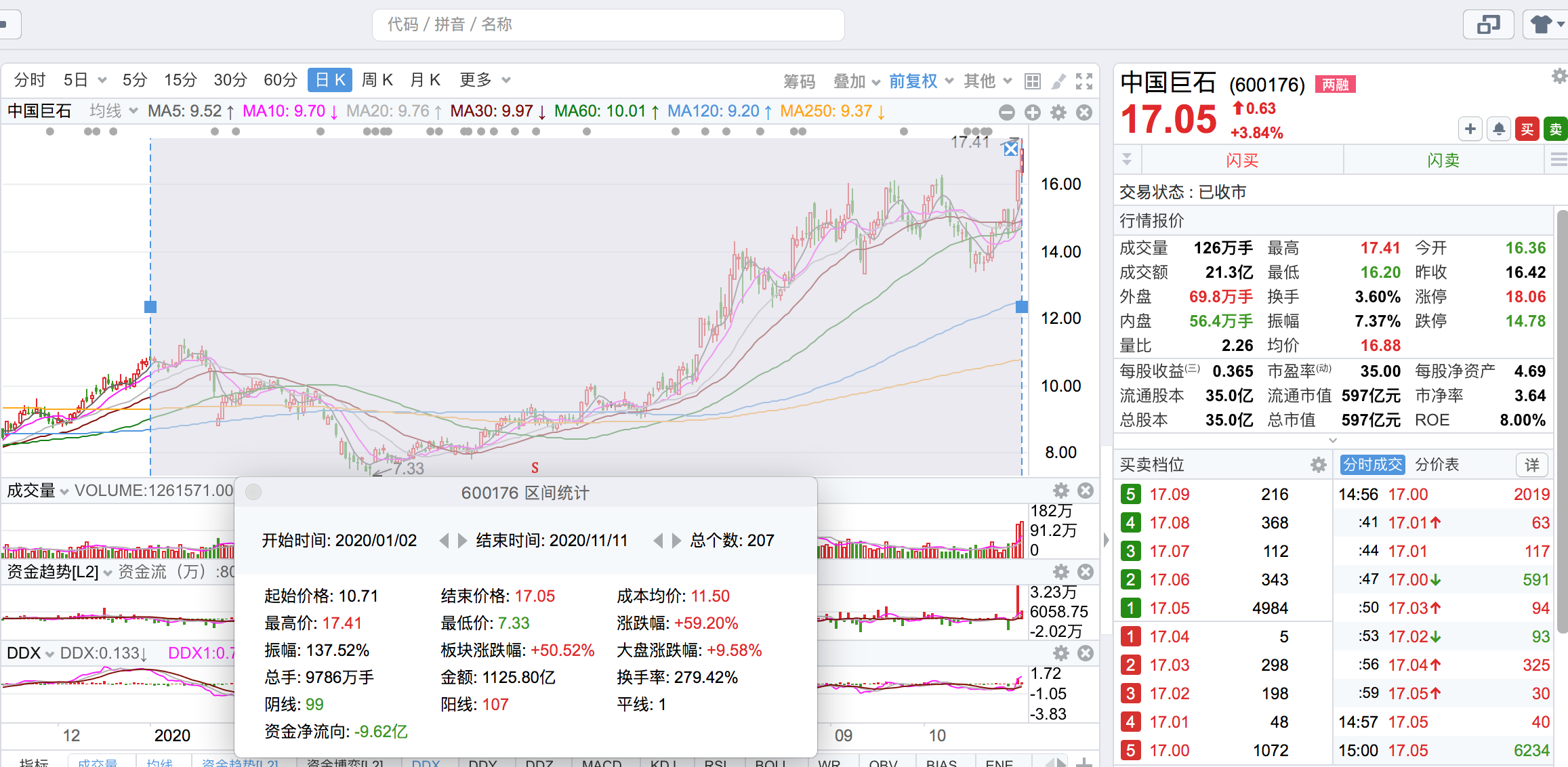This screenshot has width=1568, height=767.
Task: Select the drawing brush tool icon
Action: coord(1058,81)
